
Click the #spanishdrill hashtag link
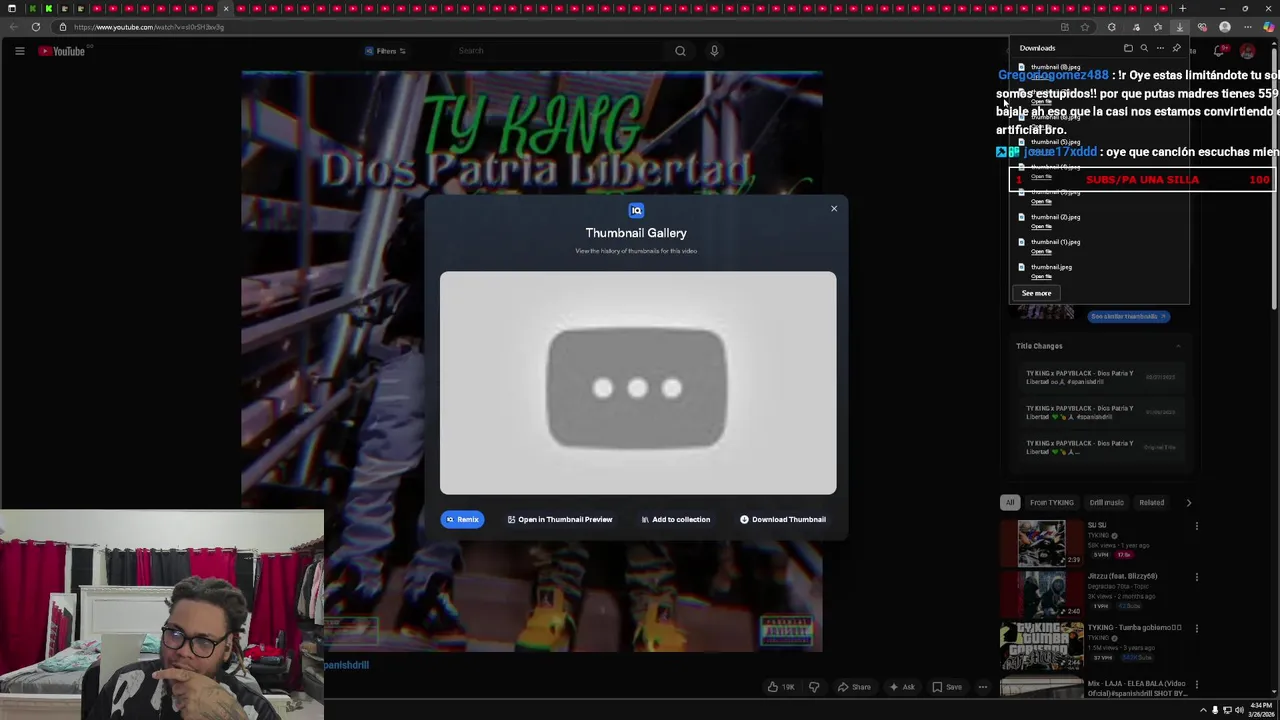(x=347, y=665)
